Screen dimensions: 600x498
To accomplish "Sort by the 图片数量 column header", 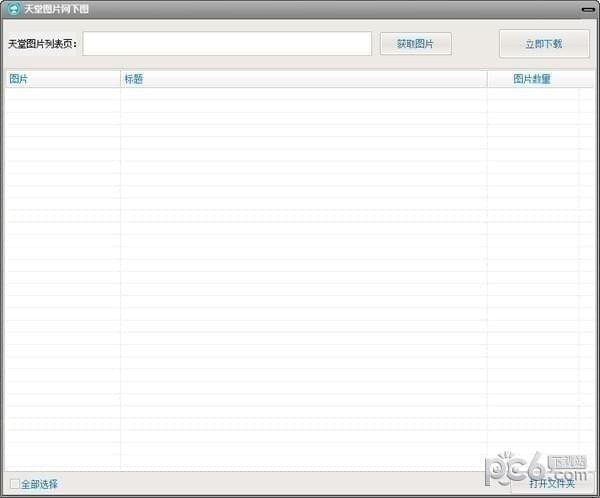I will 532,79.
